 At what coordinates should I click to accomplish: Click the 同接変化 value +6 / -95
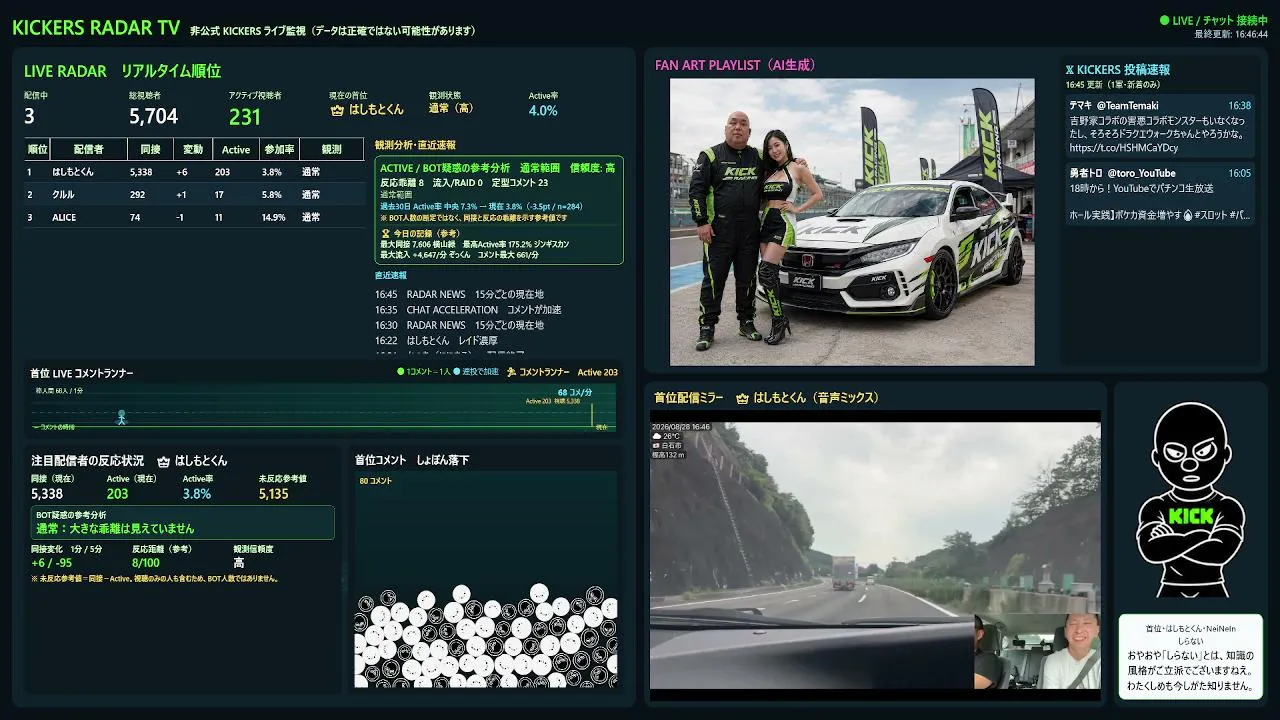pyautogui.click(x=52, y=563)
